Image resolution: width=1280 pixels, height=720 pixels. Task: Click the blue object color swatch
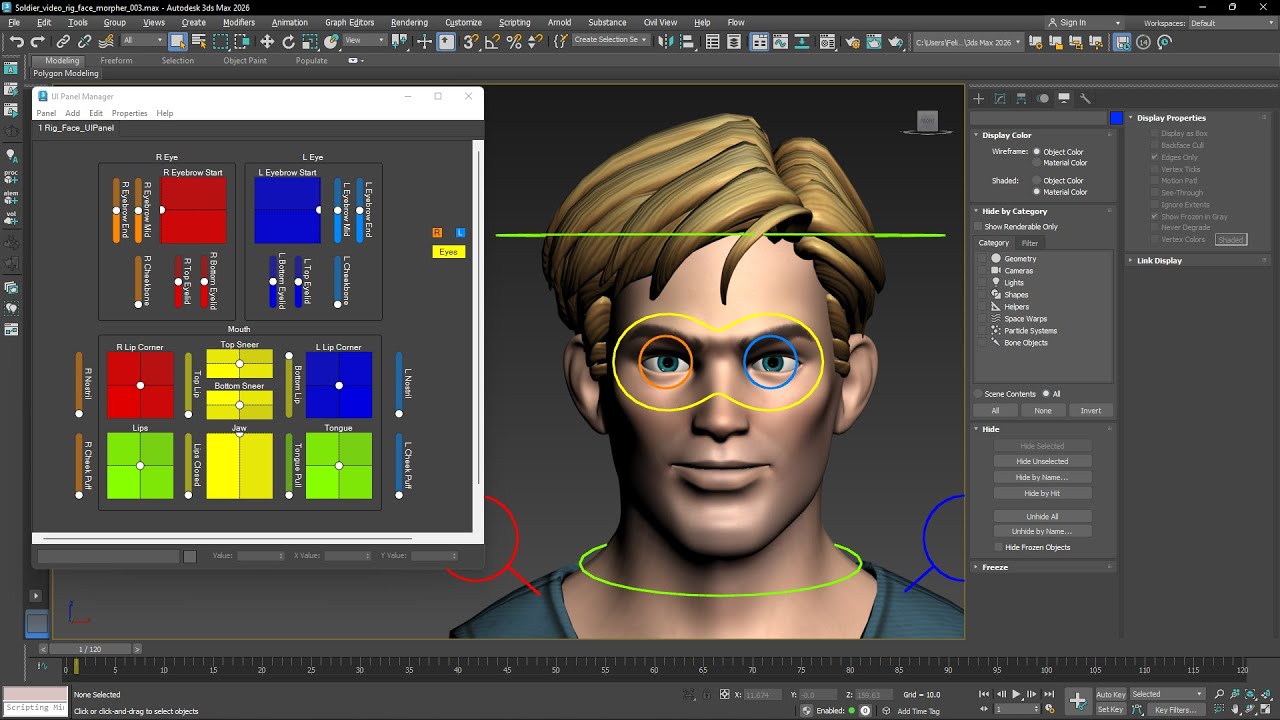tap(1116, 118)
